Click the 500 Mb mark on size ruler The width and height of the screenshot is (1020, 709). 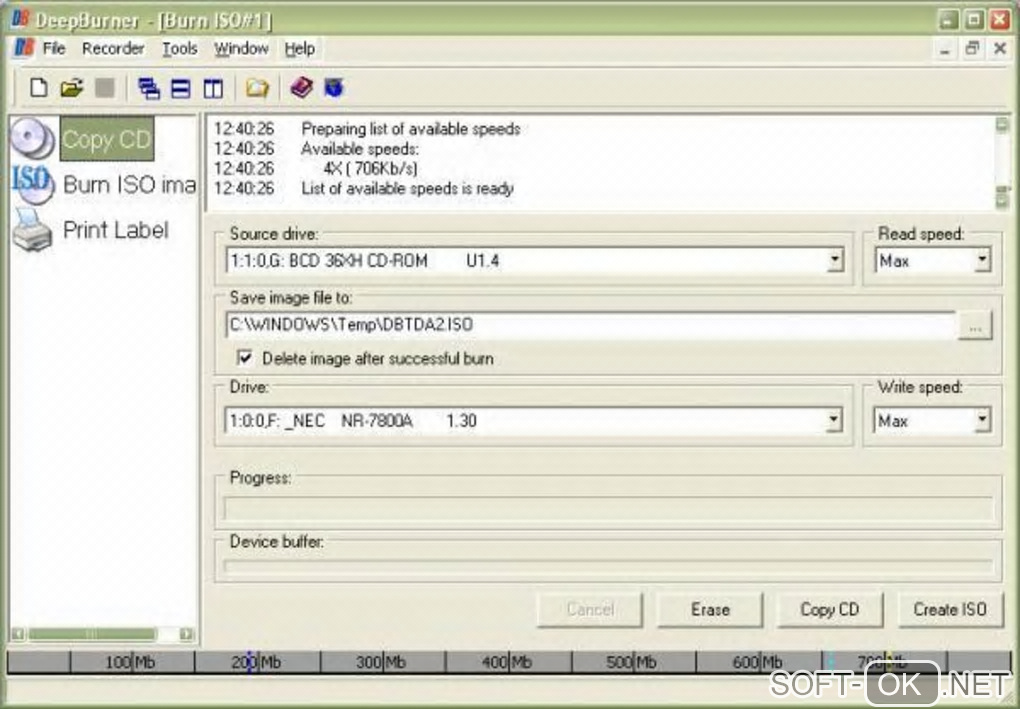pos(631,662)
